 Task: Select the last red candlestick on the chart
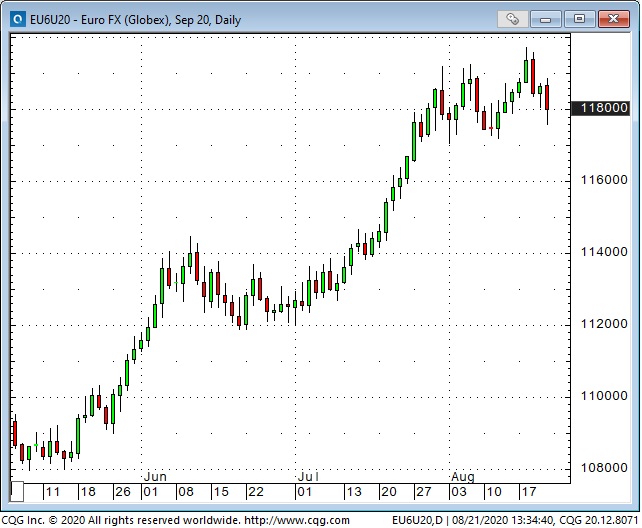pyautogui.click(x=547, y=97)
